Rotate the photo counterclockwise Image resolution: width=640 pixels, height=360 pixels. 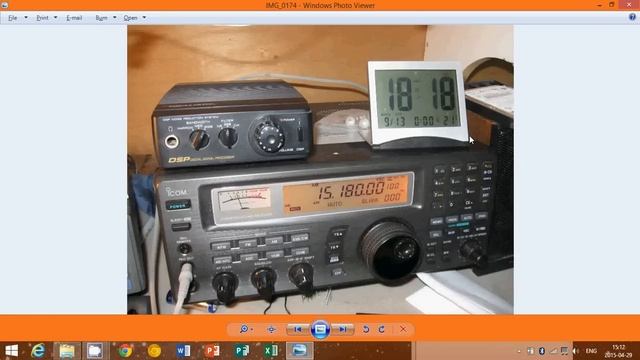click(x=366, y=329)
